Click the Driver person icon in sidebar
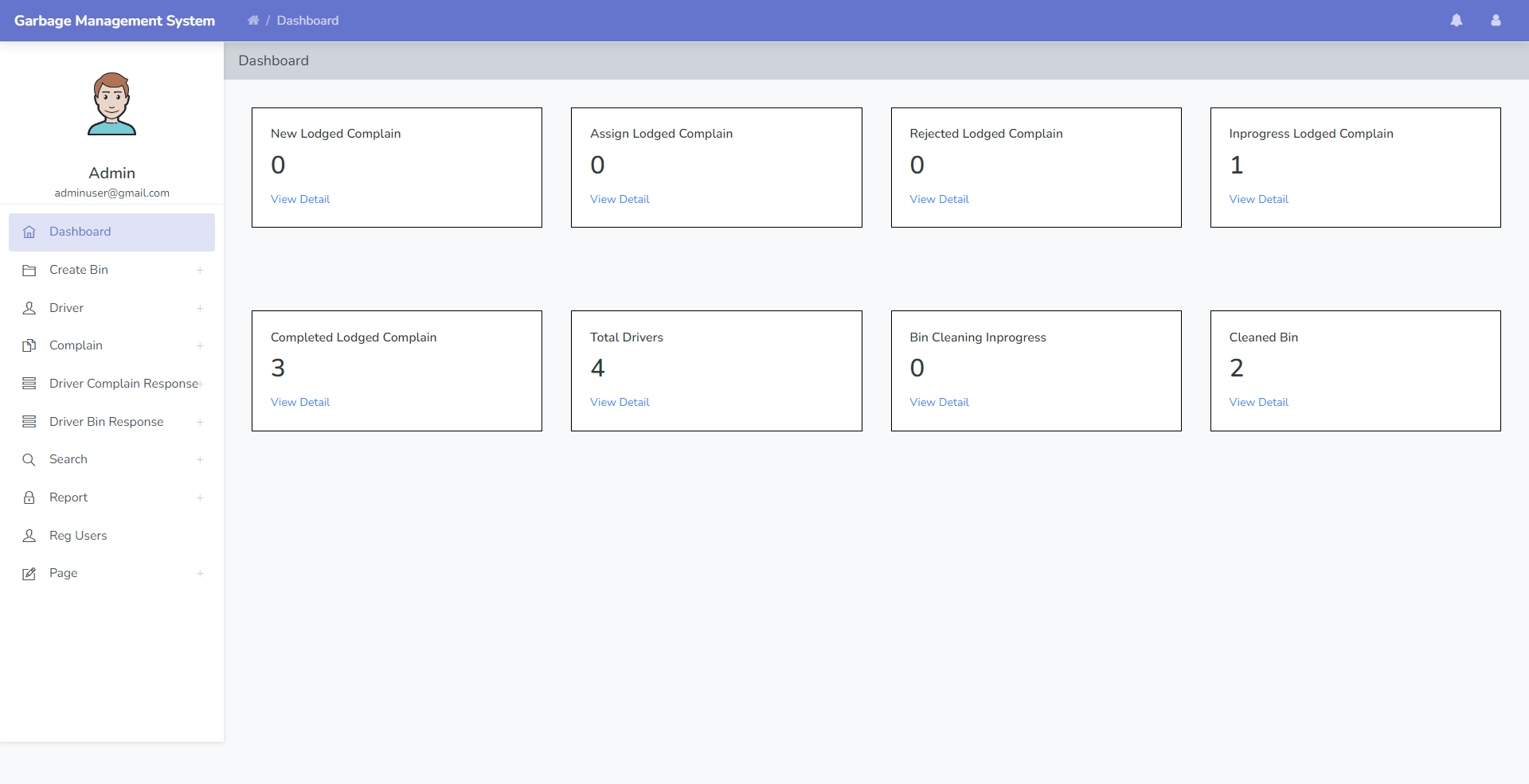1529x784 pixels. [29, 308]
